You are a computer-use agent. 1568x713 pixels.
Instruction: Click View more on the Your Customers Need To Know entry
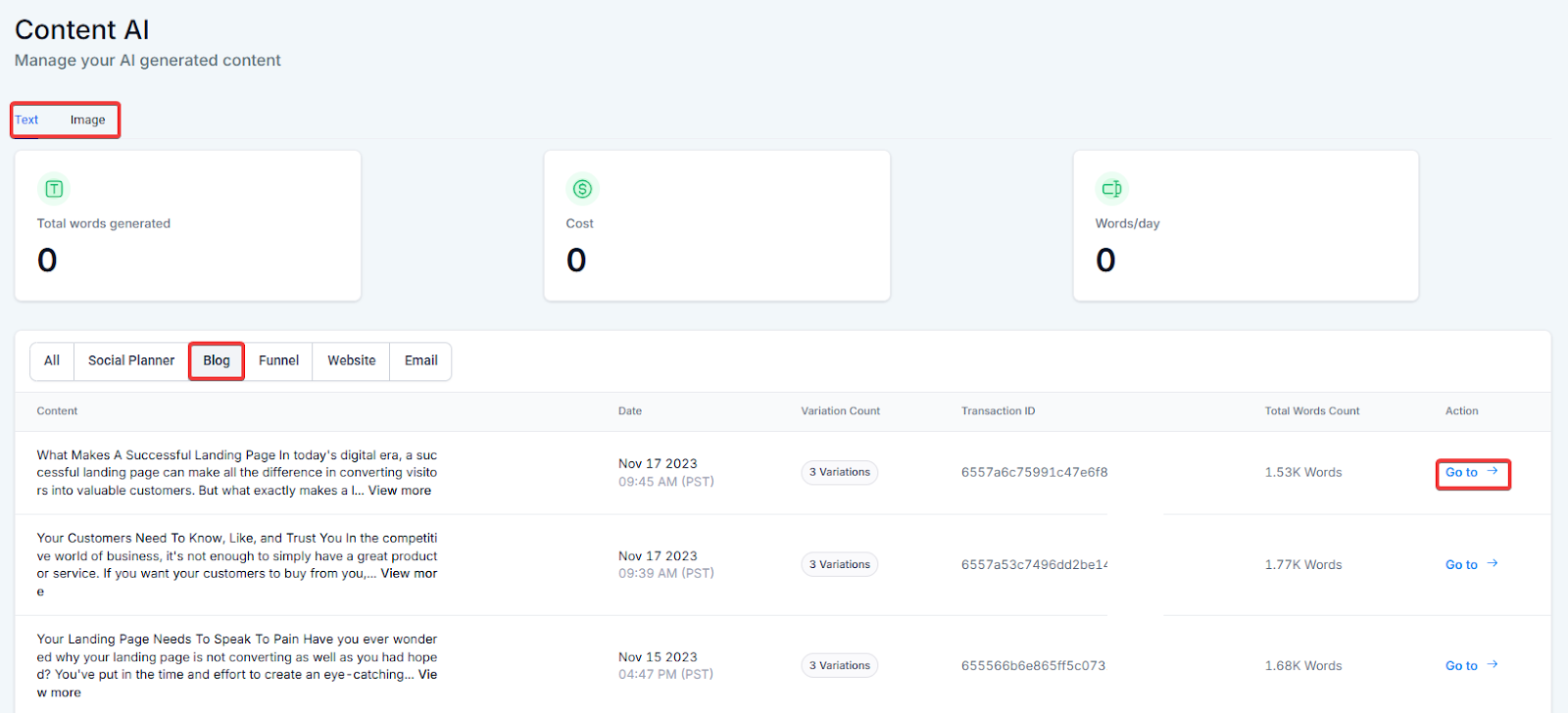[409, 574]
